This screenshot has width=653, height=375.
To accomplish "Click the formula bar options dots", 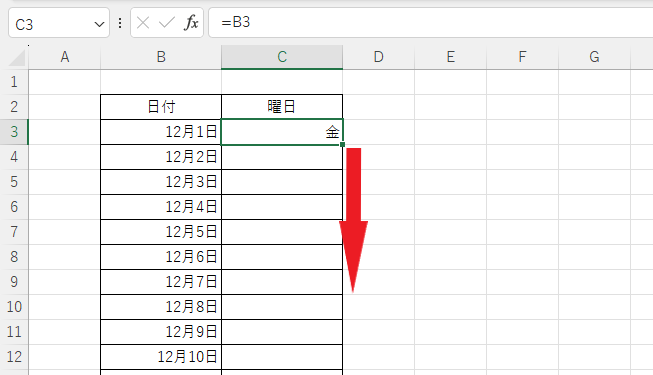I will pos(120,22).
